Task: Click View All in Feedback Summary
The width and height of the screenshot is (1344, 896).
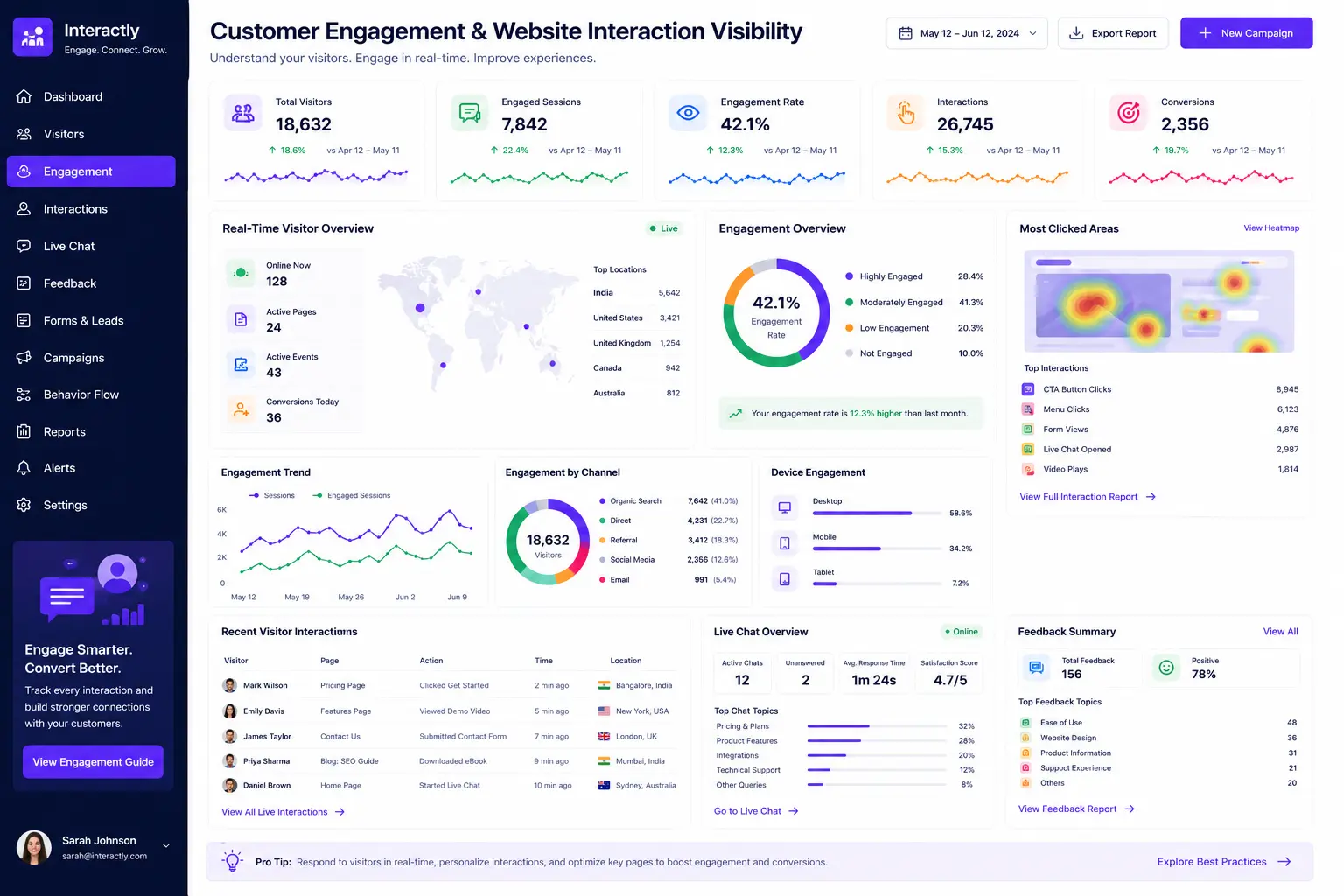Action: [x=1280, y=632]
